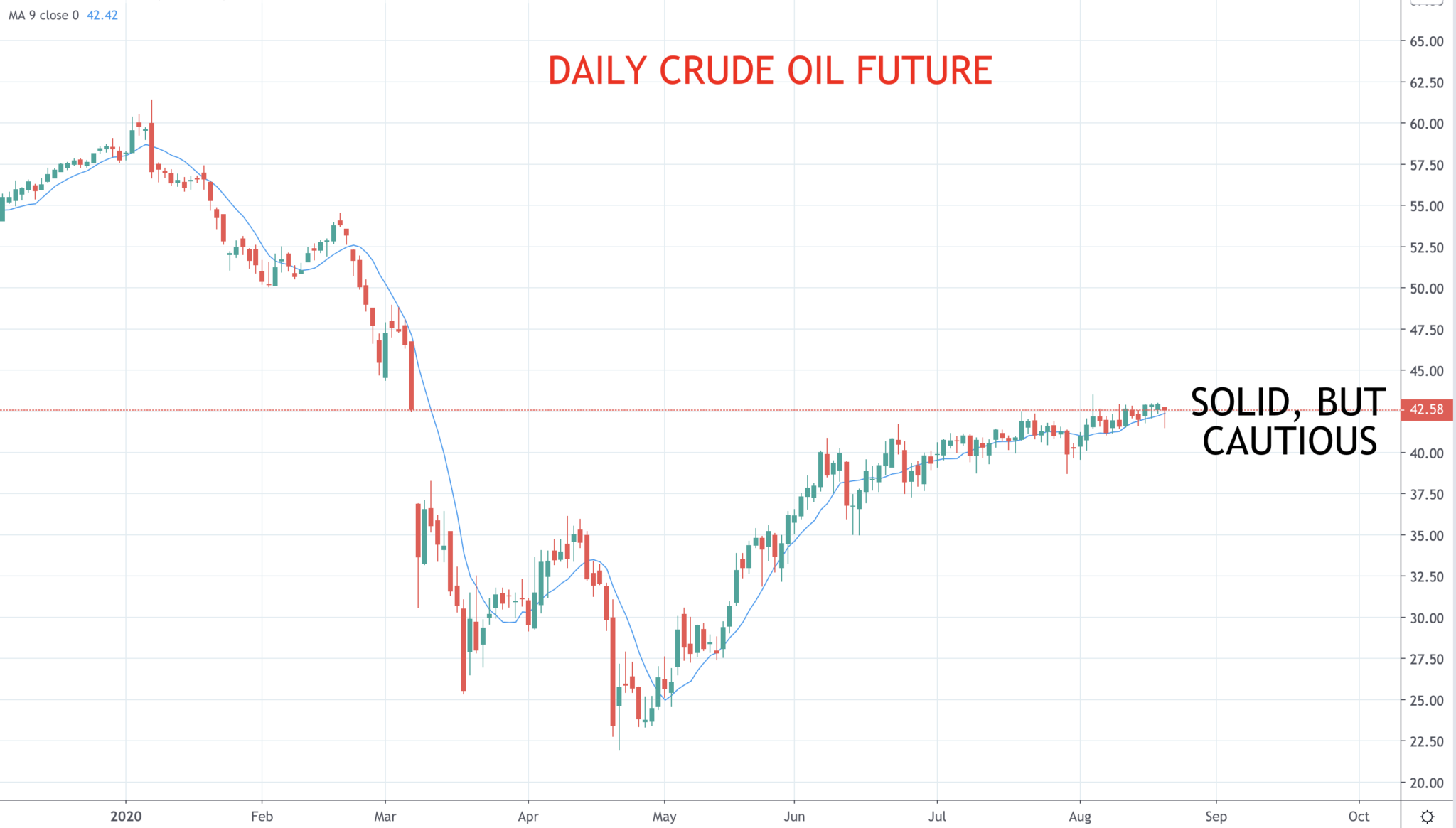Click the Feb label on time axis

coord(262,817)
